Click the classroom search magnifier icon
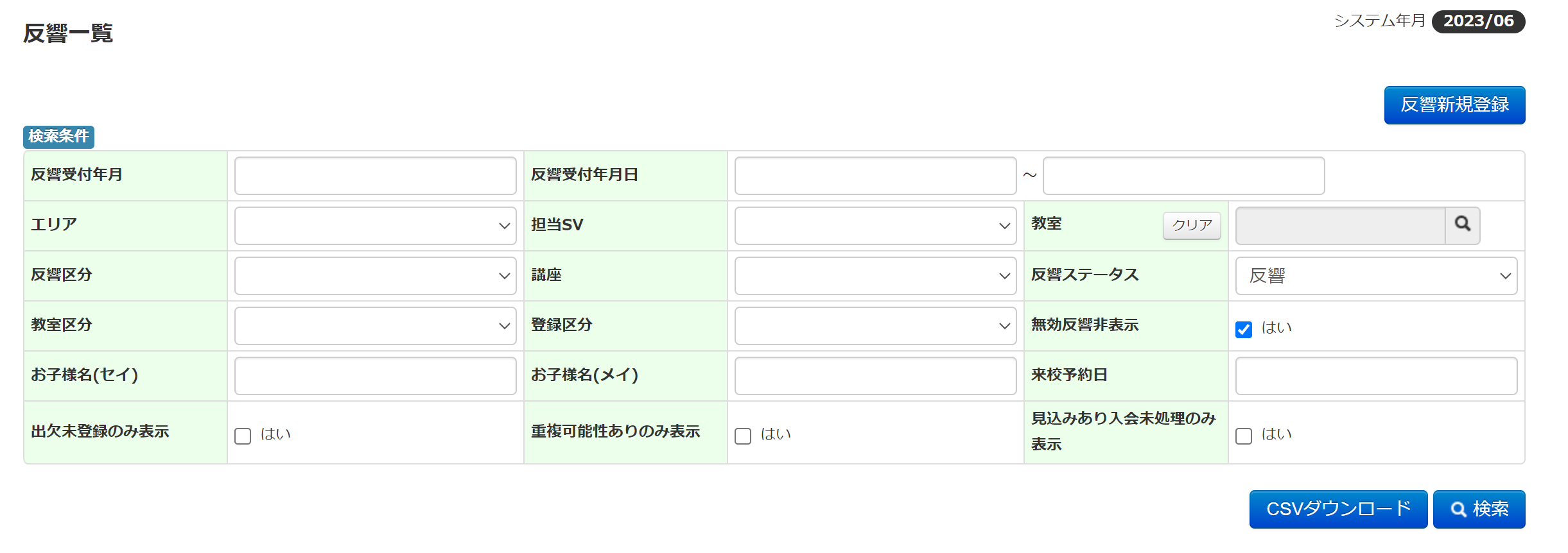This screenshot has height=553, width=1568. pos(1462,225)
